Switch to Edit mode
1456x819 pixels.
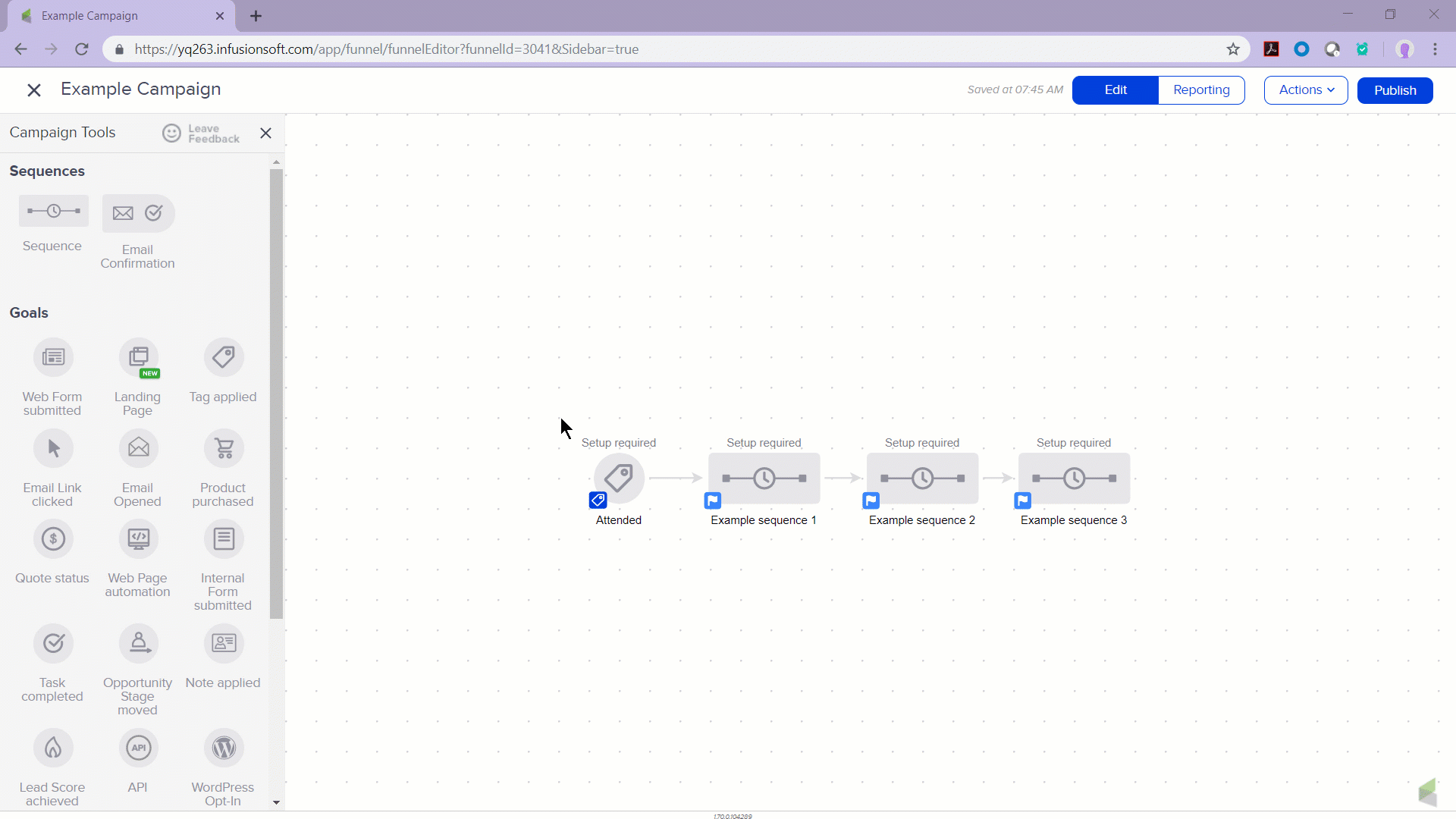tap(1115, 90)
